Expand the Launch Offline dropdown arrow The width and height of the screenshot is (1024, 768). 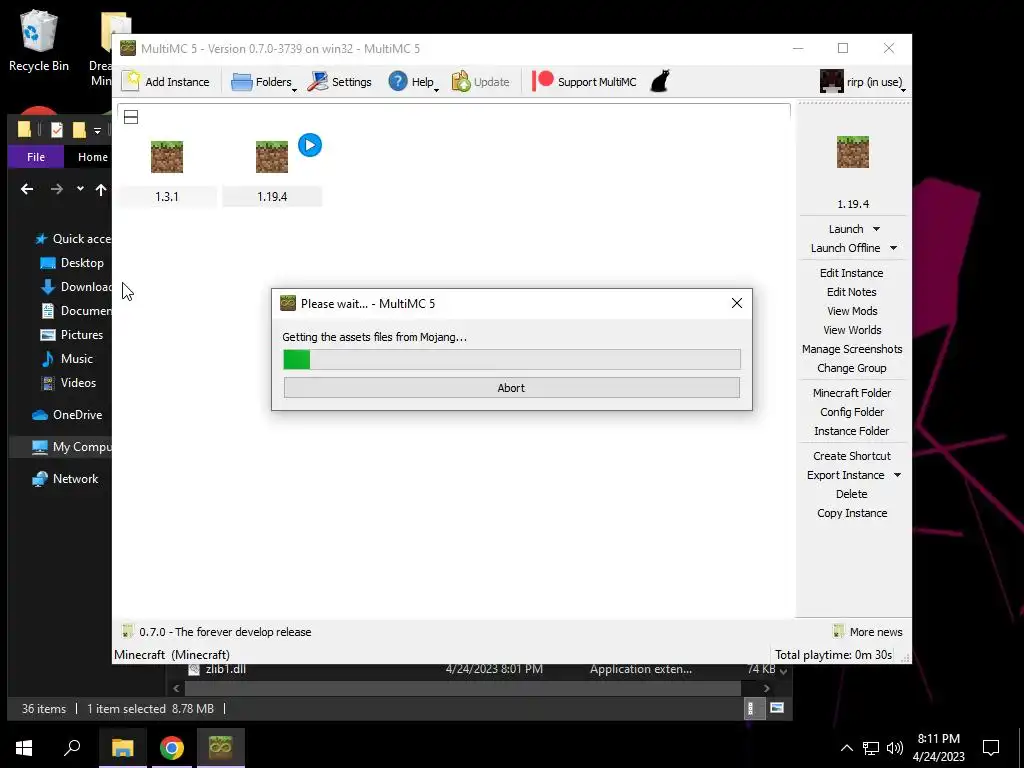coord(893,248)
